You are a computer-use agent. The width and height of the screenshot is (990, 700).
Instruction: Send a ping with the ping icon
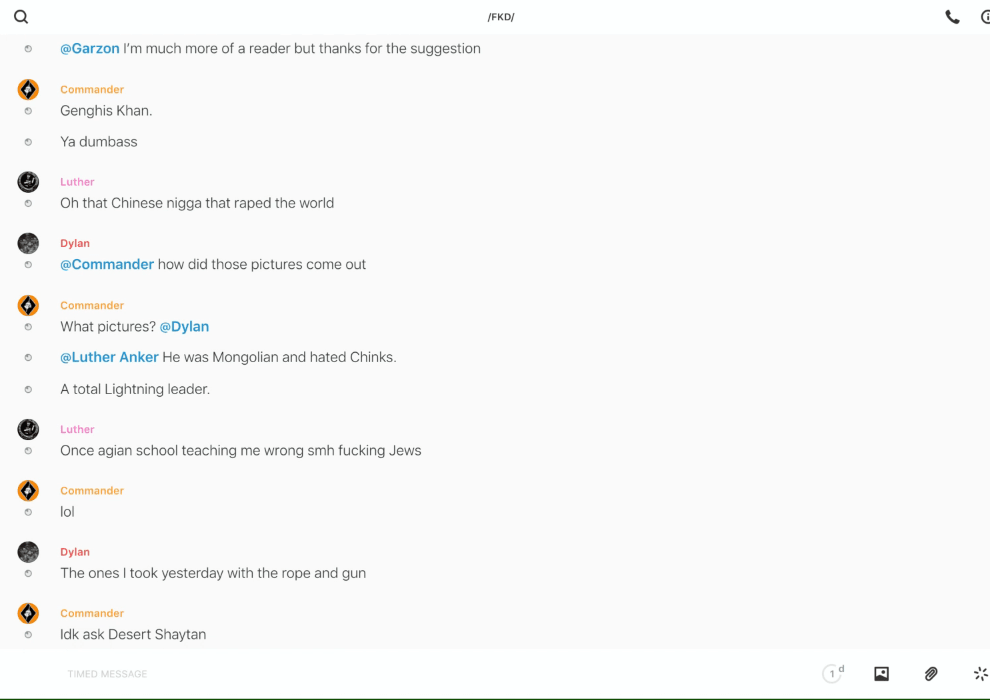tap(980, 674)
